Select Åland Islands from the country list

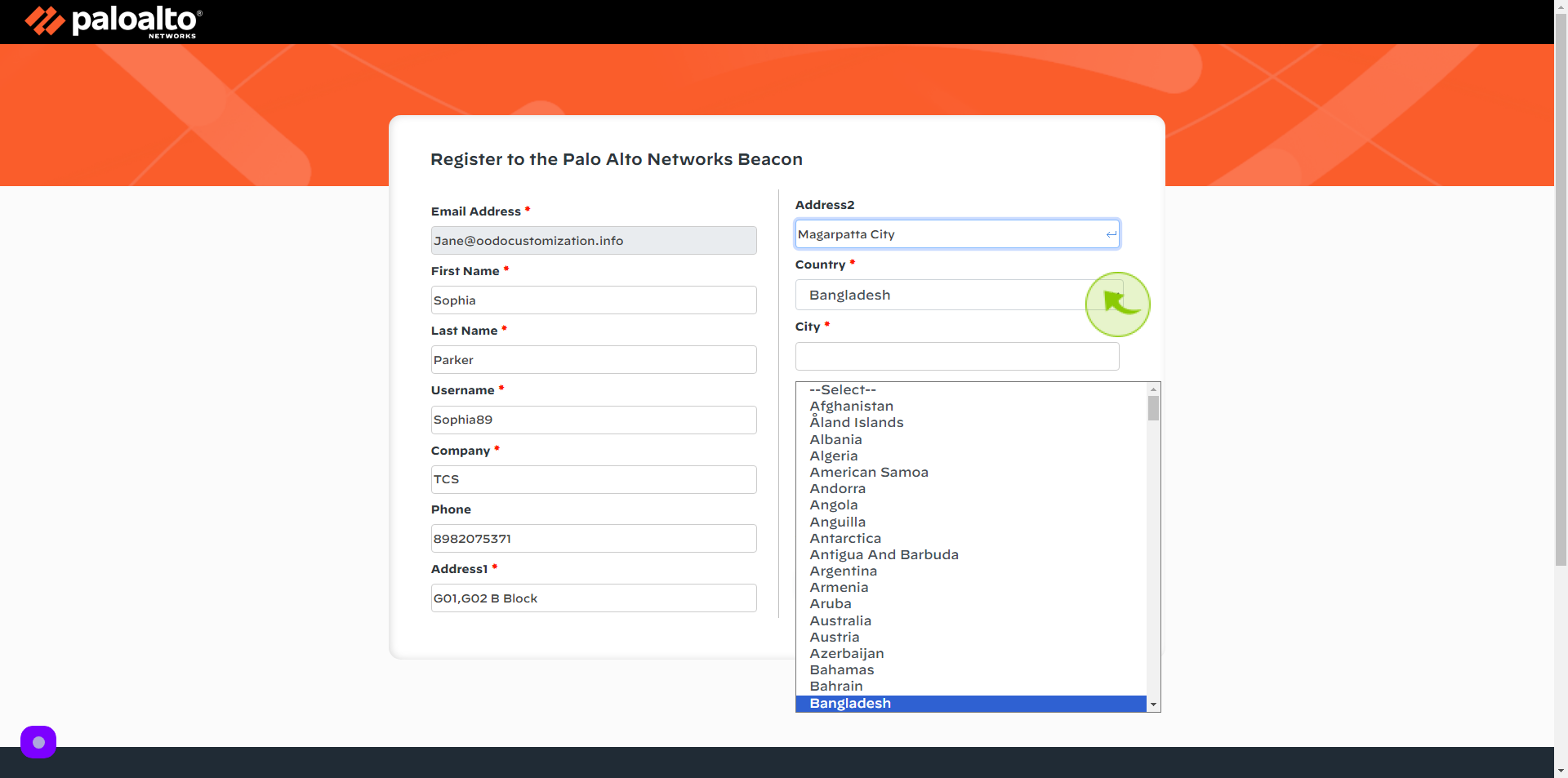tap(971, 422)
